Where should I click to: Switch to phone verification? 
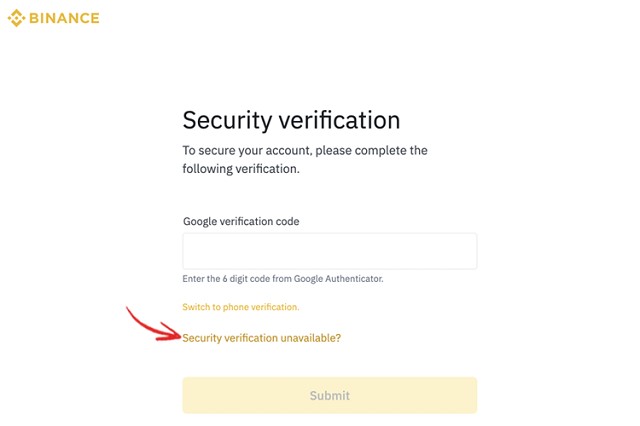point(240,307)
